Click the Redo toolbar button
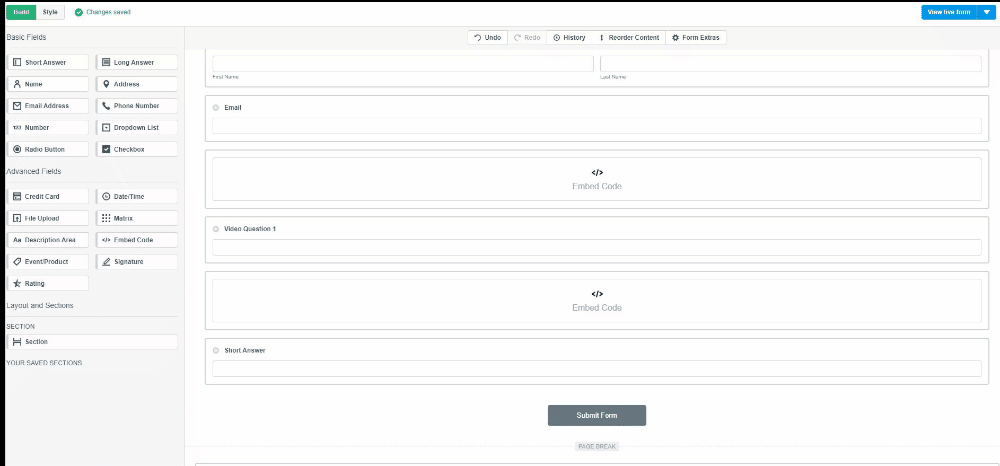This screenshot has width=1000, height=466. (x=527, y=38)
